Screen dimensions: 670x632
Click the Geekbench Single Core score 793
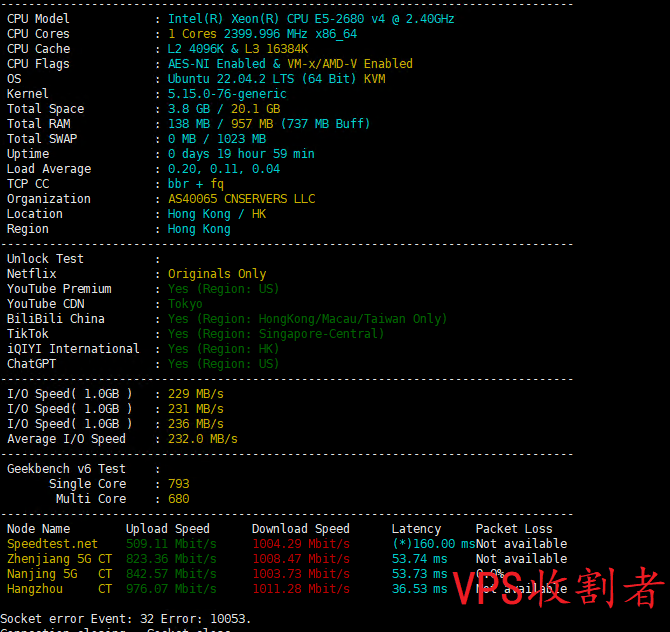179,484
